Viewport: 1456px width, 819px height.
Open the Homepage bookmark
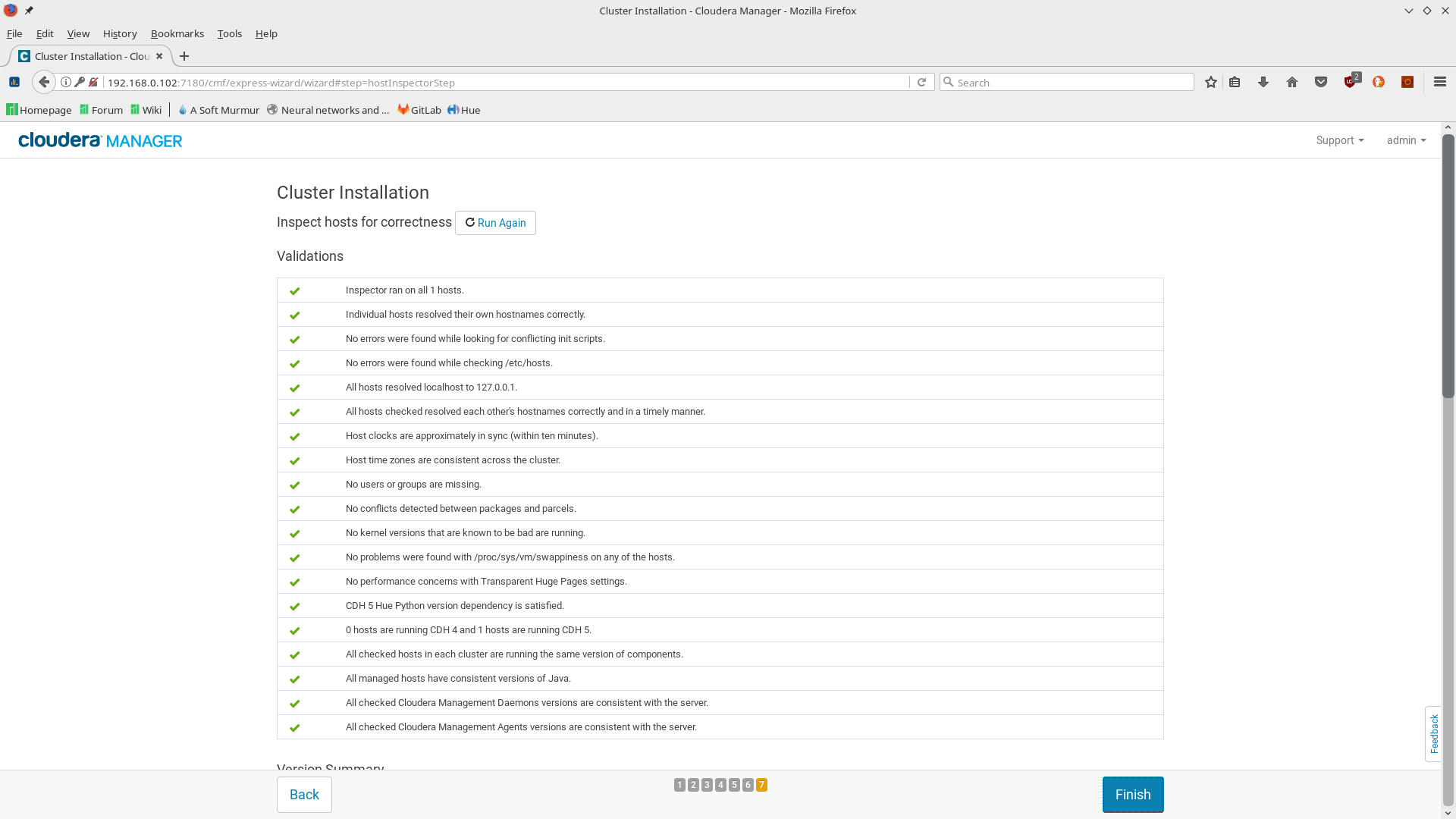click(39, 110)
